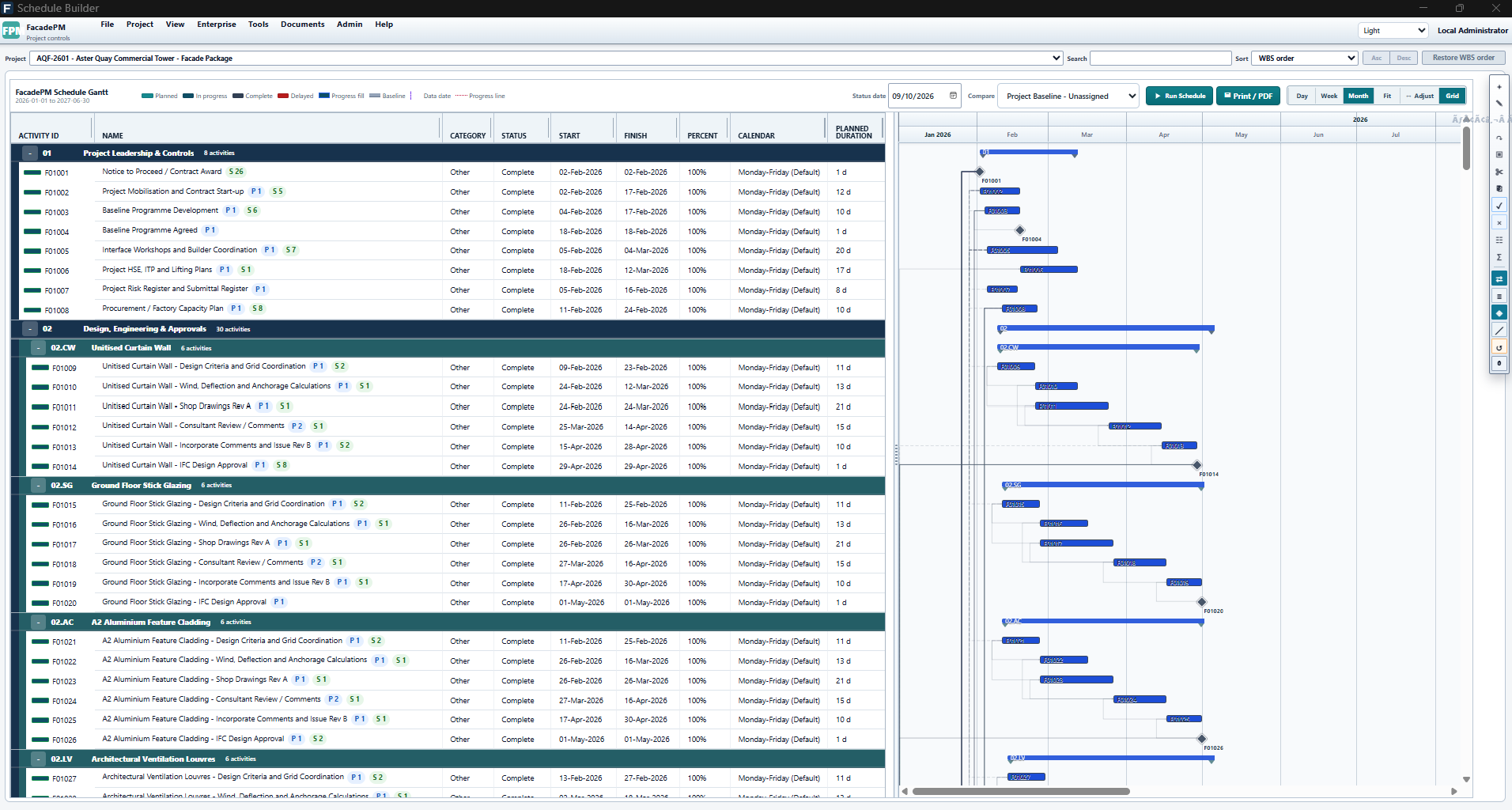Click the FacadePM logo icon

[11, 31]
